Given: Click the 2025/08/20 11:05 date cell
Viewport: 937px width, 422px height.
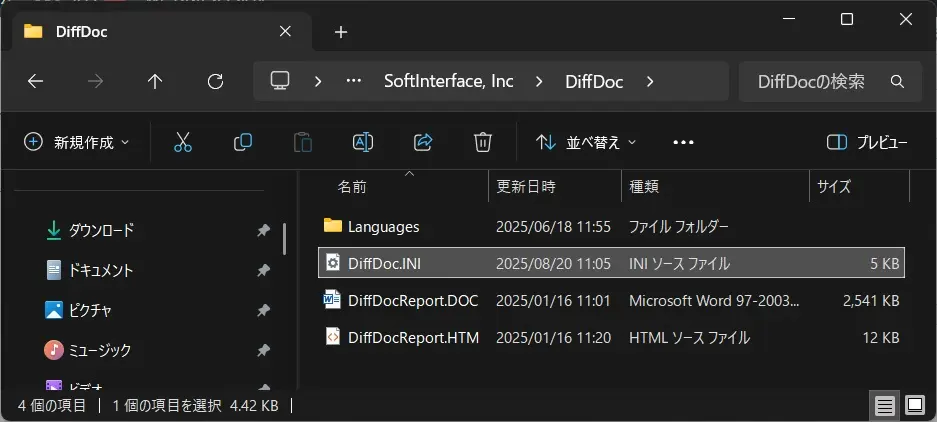Looking at the screenshot, I should pyautogui.click(x=553, y=263).
